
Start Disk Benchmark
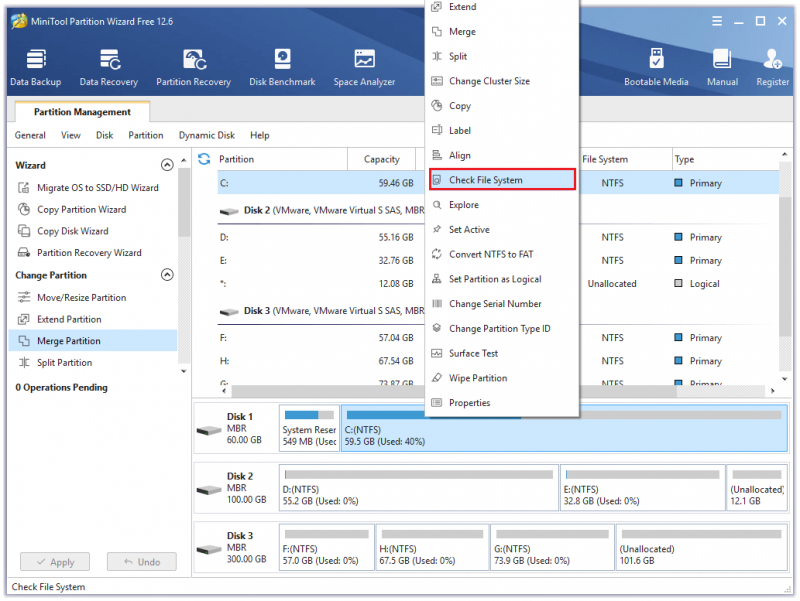point(282,67)
